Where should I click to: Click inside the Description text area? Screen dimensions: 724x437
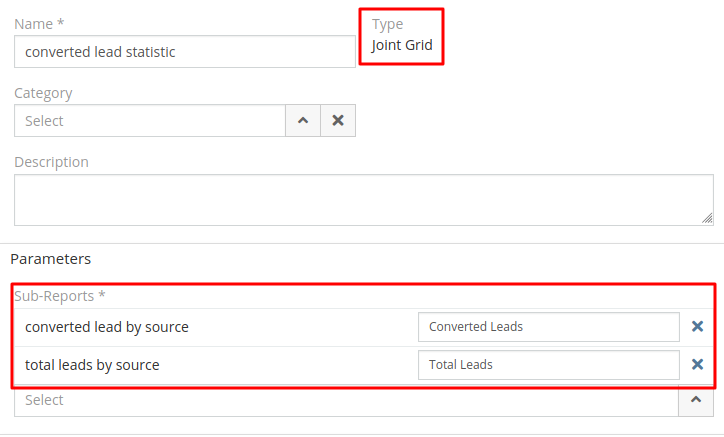[x=360, y=200]
